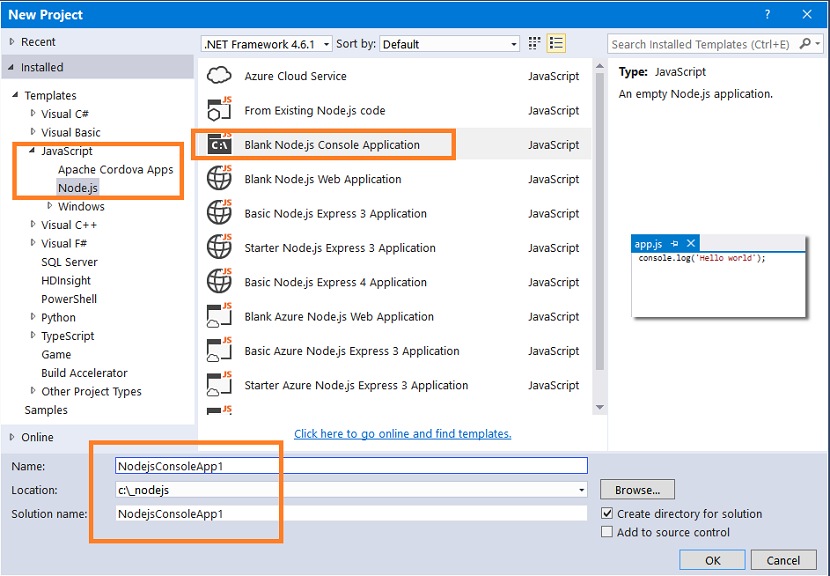Click the app.js preview thumbnail
The height and width of the screenshot is (576, 830).
click(718, 276)
